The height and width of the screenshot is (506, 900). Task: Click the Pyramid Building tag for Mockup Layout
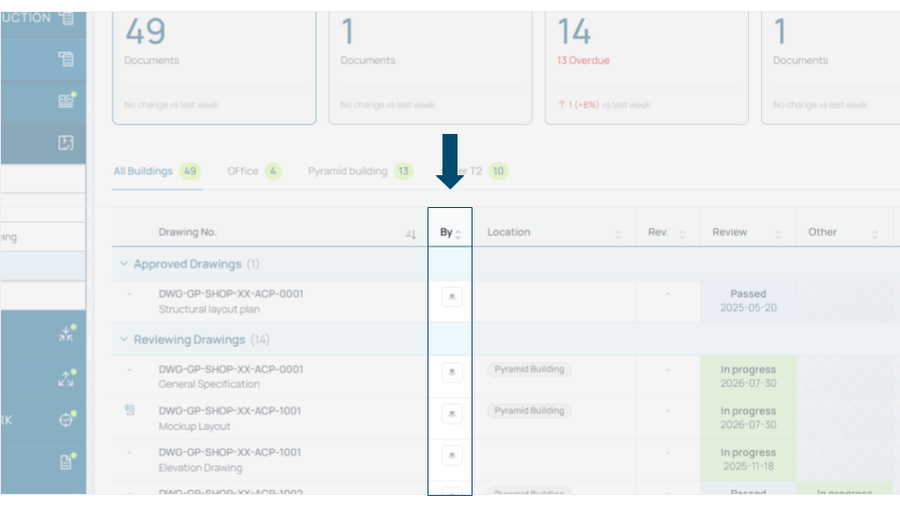point(529,411)
